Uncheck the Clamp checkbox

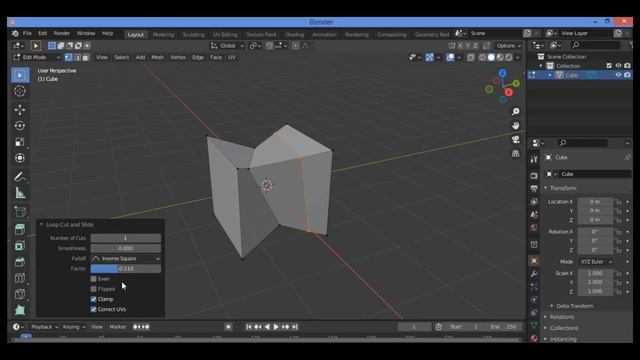pos(93,299)
